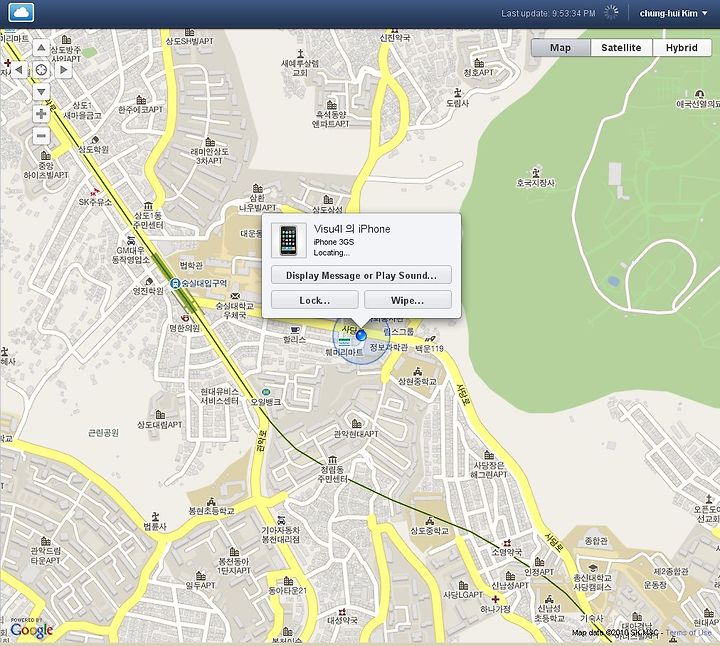Pan the map up with the arrow
The image size is (720, 646).
pyautogui.click(x=41, y=48)
